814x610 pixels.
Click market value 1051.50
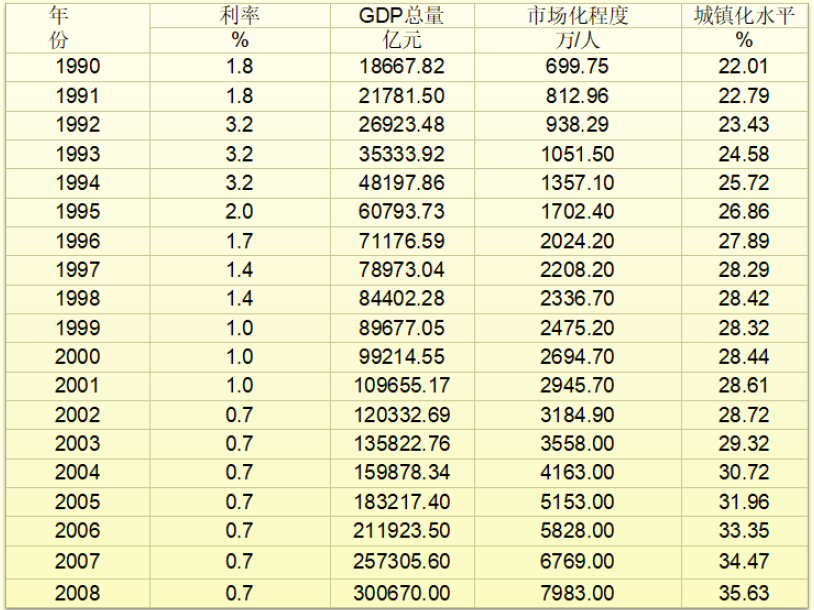click(577, 154)
